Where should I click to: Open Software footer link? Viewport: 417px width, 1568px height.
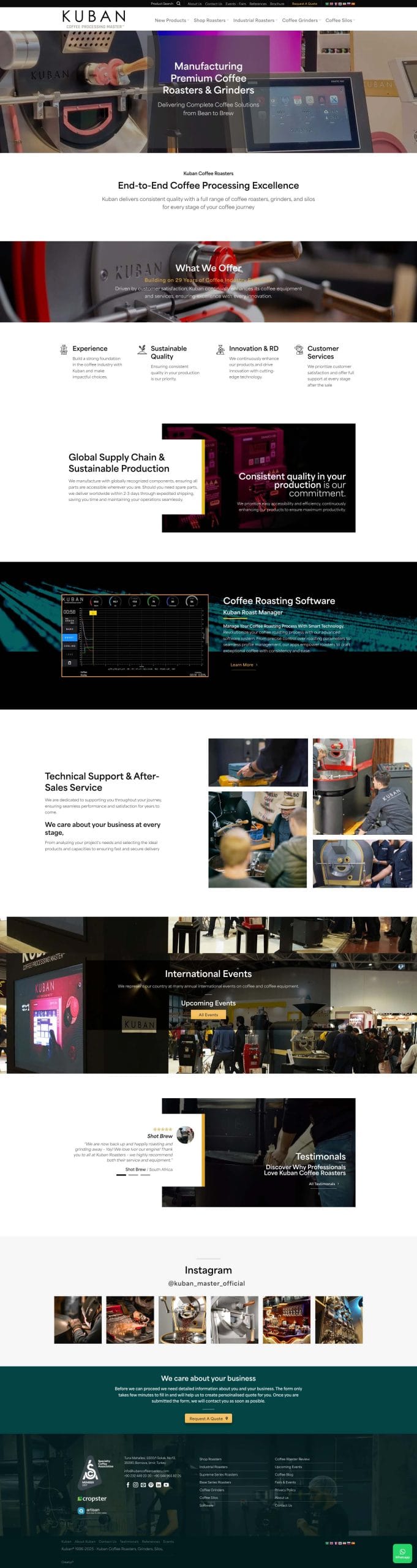[206, 1505]
